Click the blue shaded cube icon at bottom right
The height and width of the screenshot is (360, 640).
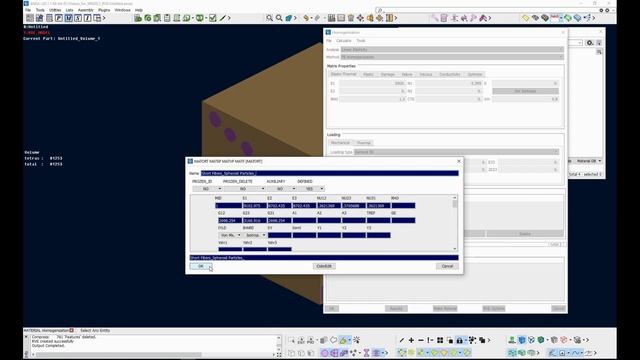tap(522, 340)
